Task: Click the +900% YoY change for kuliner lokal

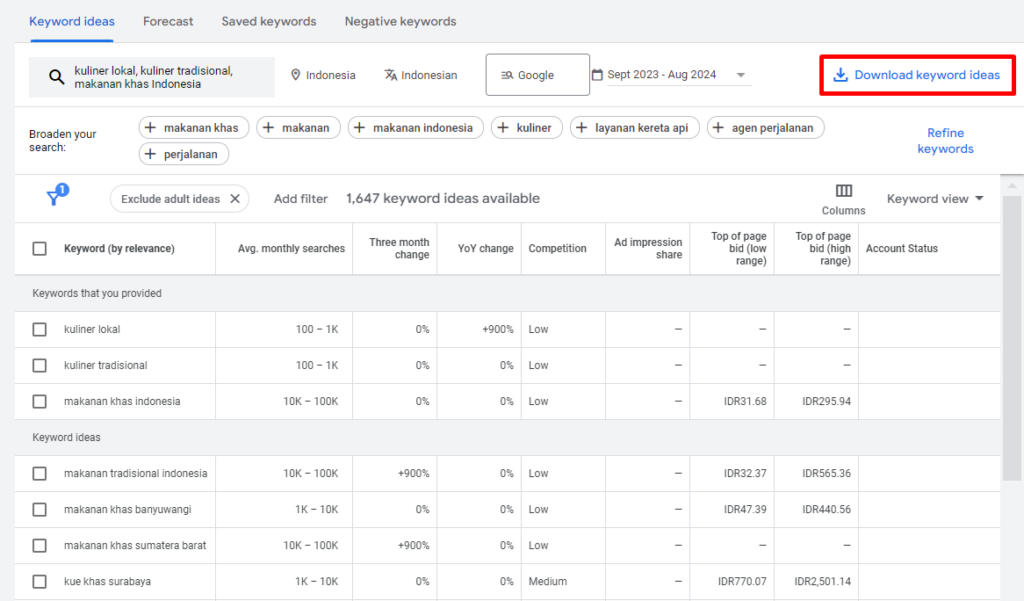Action: (498, 329)
